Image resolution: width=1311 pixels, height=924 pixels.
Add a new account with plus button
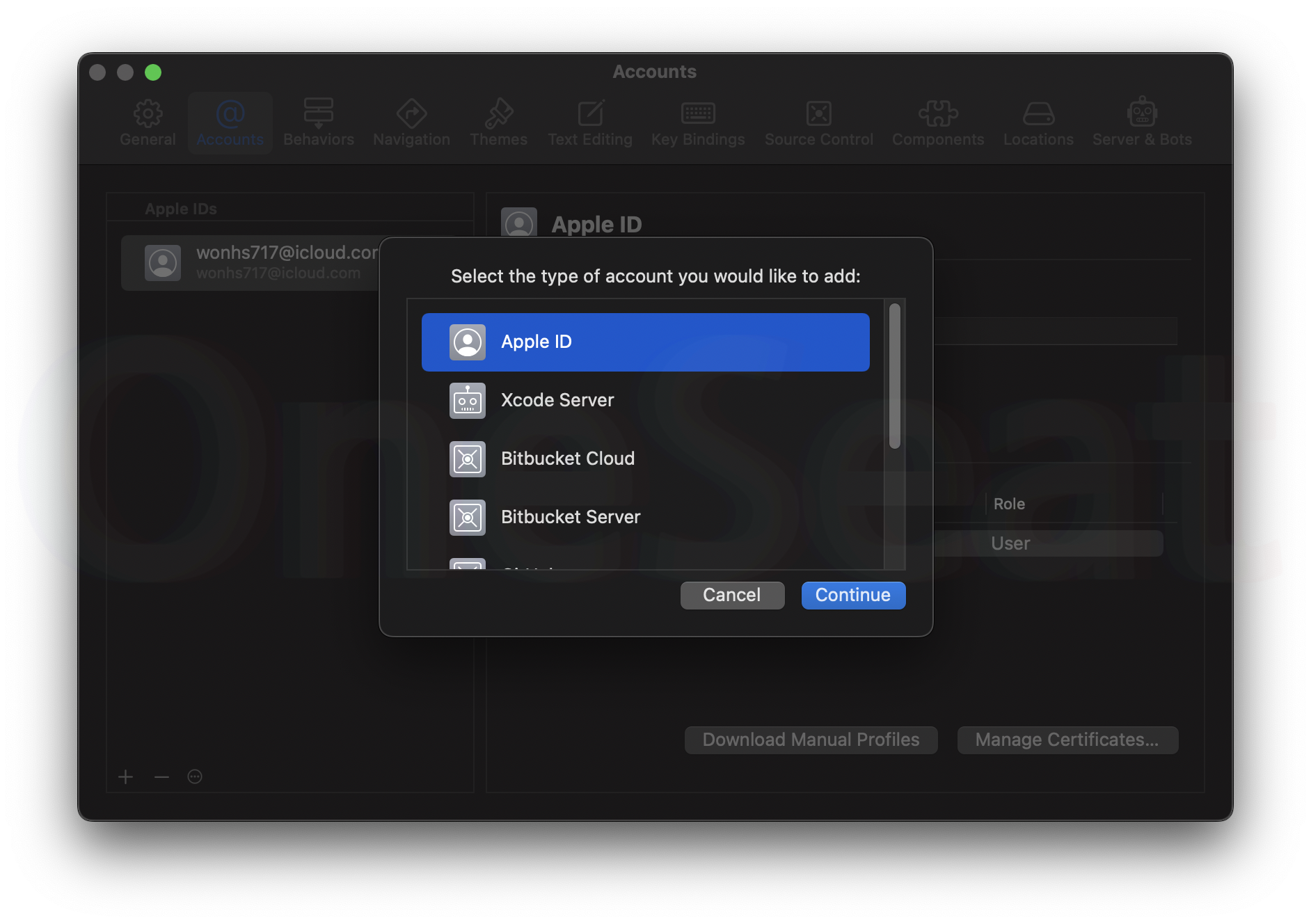point(125,776)
